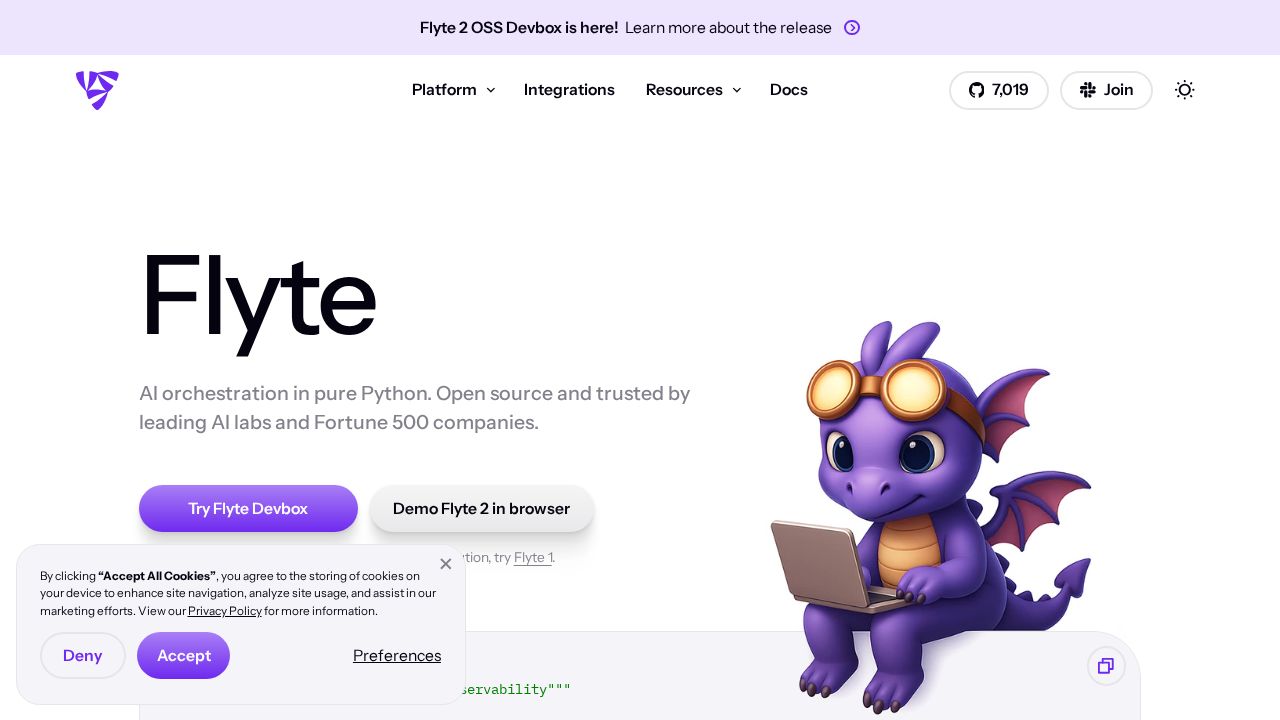The image size is (1280, 720).
Task: Open the GitHub stars button showing 7,019
Action: pos(999,90)
